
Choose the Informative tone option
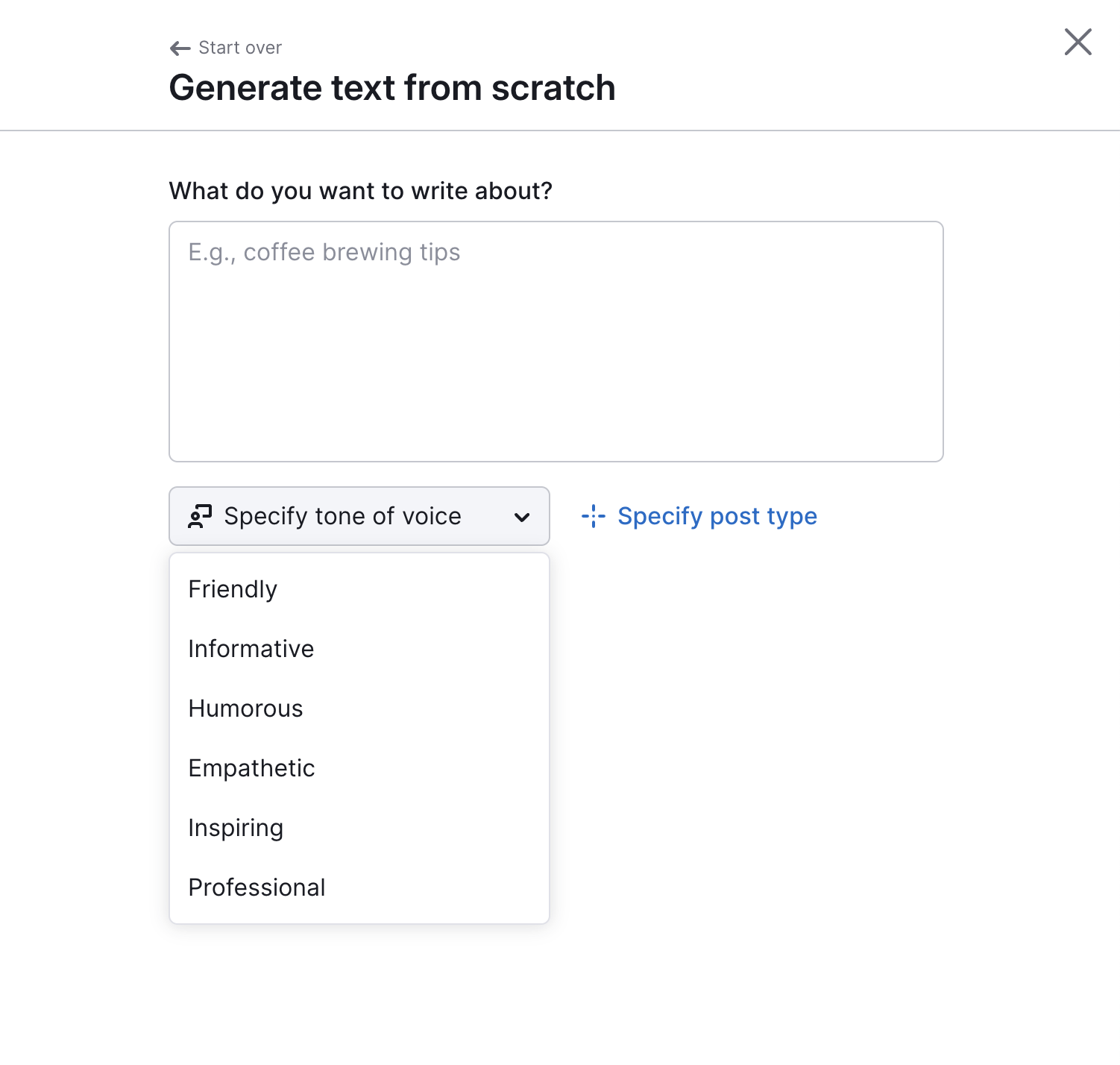(x=251, y=649)
